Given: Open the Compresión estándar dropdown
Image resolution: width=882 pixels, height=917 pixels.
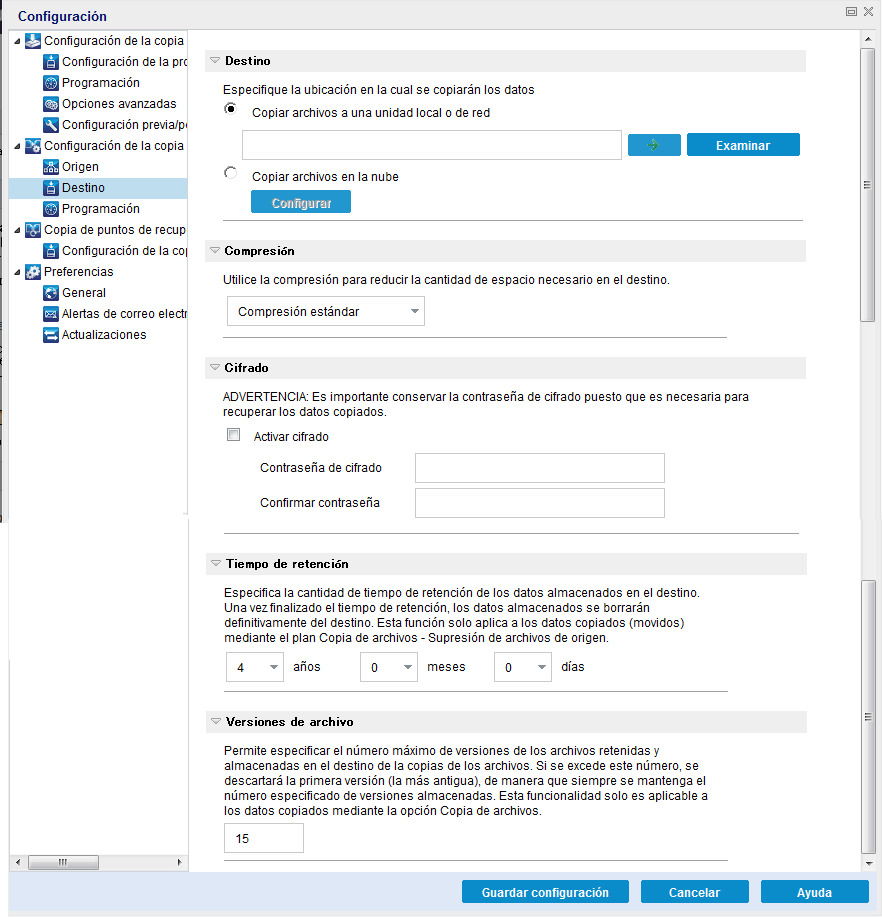Looking at the screenshot, I should point(326,311).
